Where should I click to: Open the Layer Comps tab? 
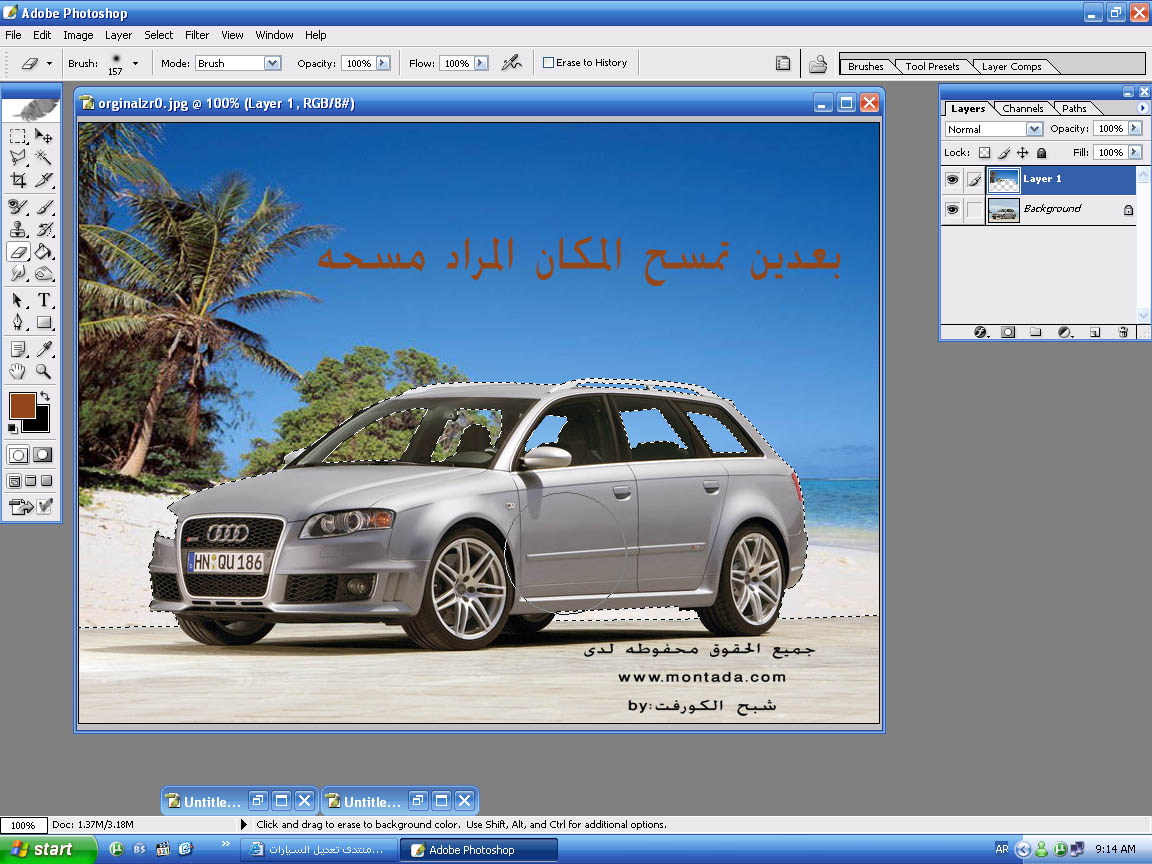1011,66
